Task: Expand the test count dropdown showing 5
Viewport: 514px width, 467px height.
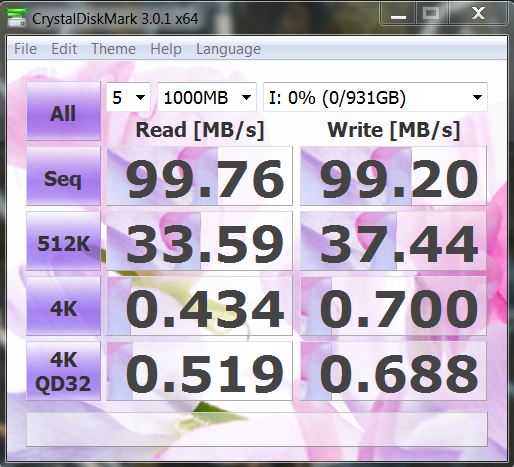Action: (128, 97)
